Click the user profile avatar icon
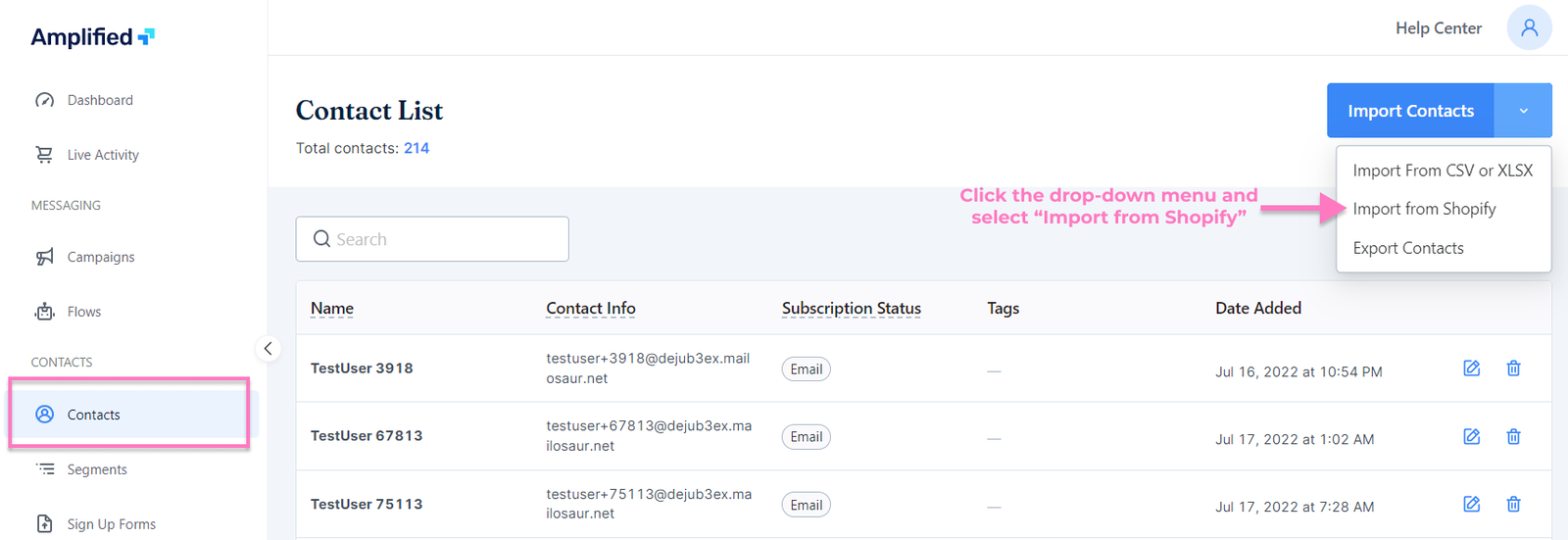This screenshot has width=1568, height=540. (1529, 27)
